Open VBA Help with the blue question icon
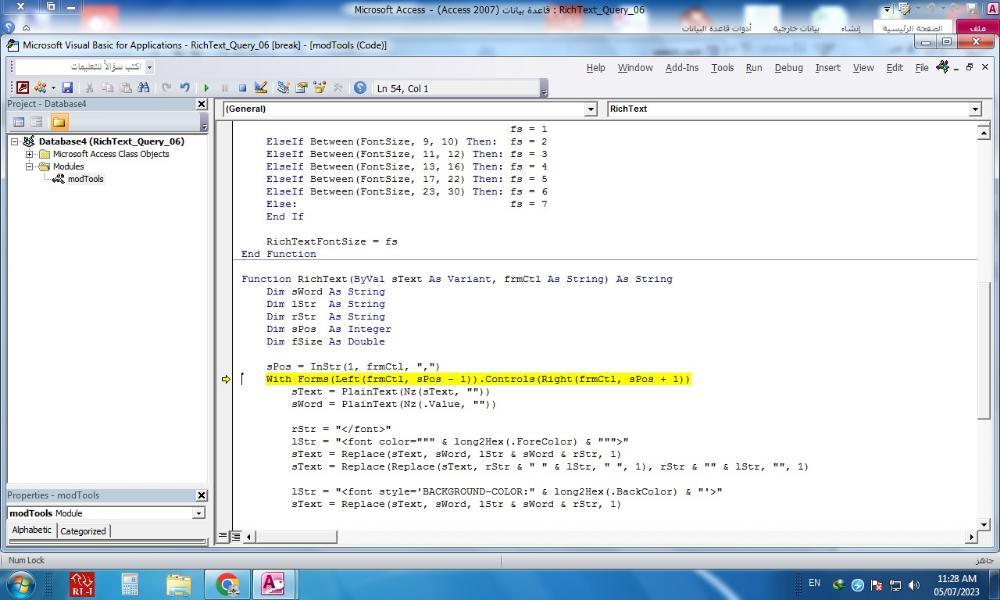1000x600 pixels. (x=360, y=88)
